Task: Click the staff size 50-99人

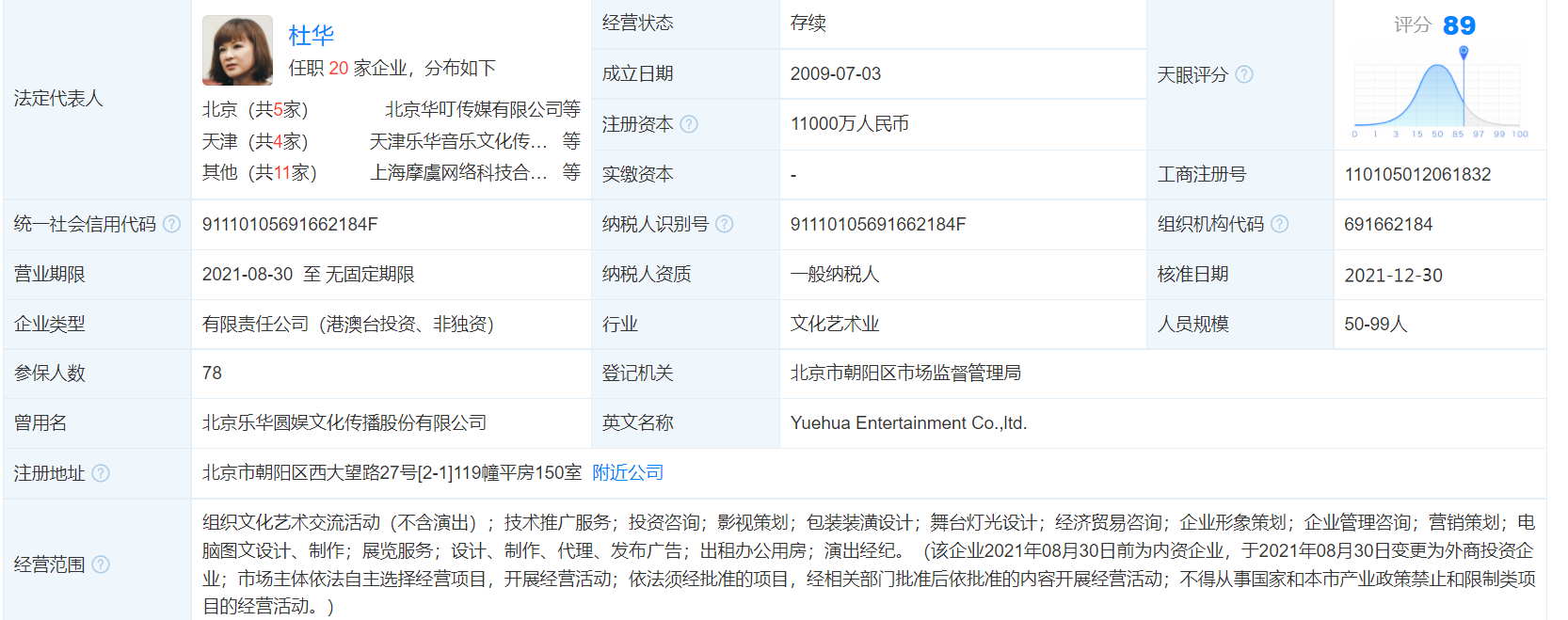Action: (1375, 324)
